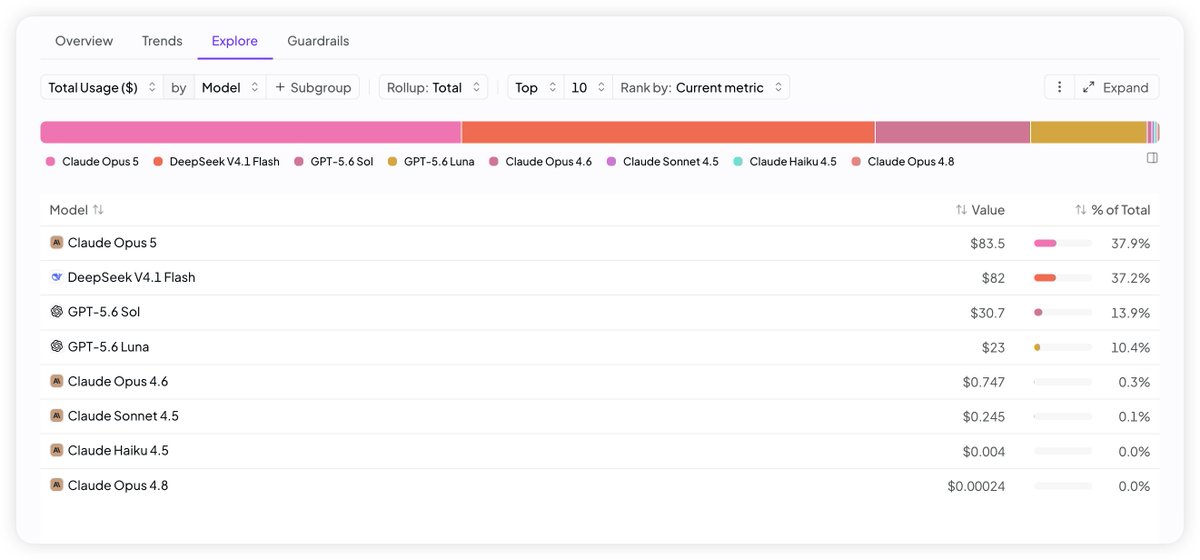Click the 37.2% share progress bar

point(1062,278)
